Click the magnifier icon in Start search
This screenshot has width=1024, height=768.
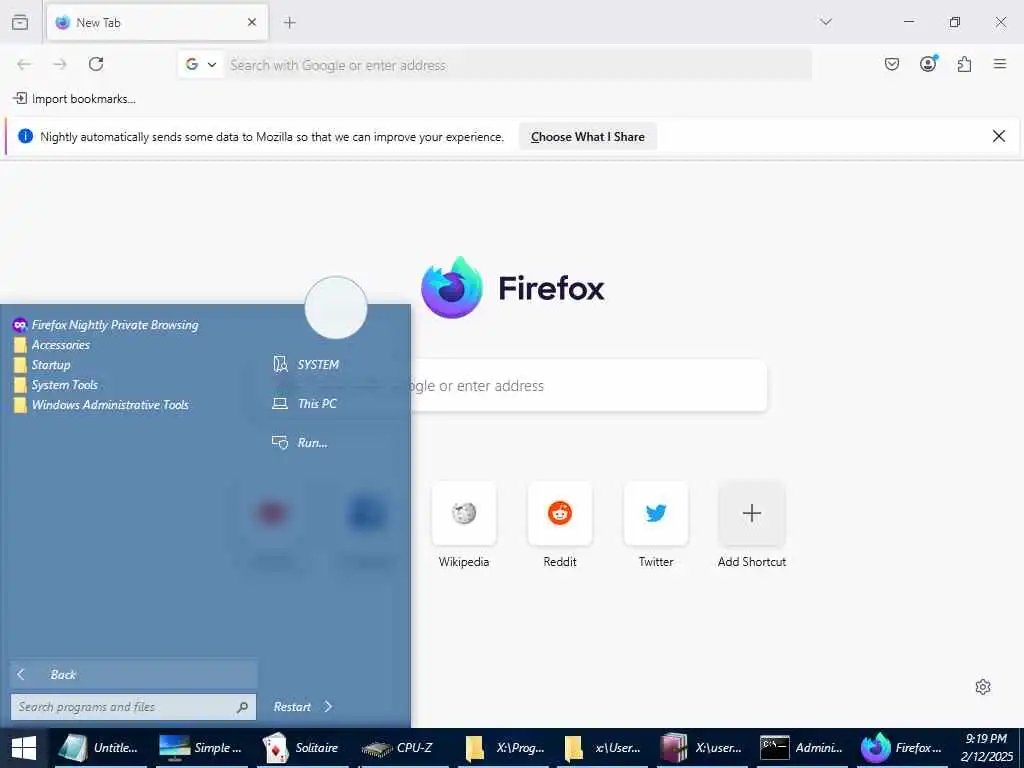coord(242,707)
